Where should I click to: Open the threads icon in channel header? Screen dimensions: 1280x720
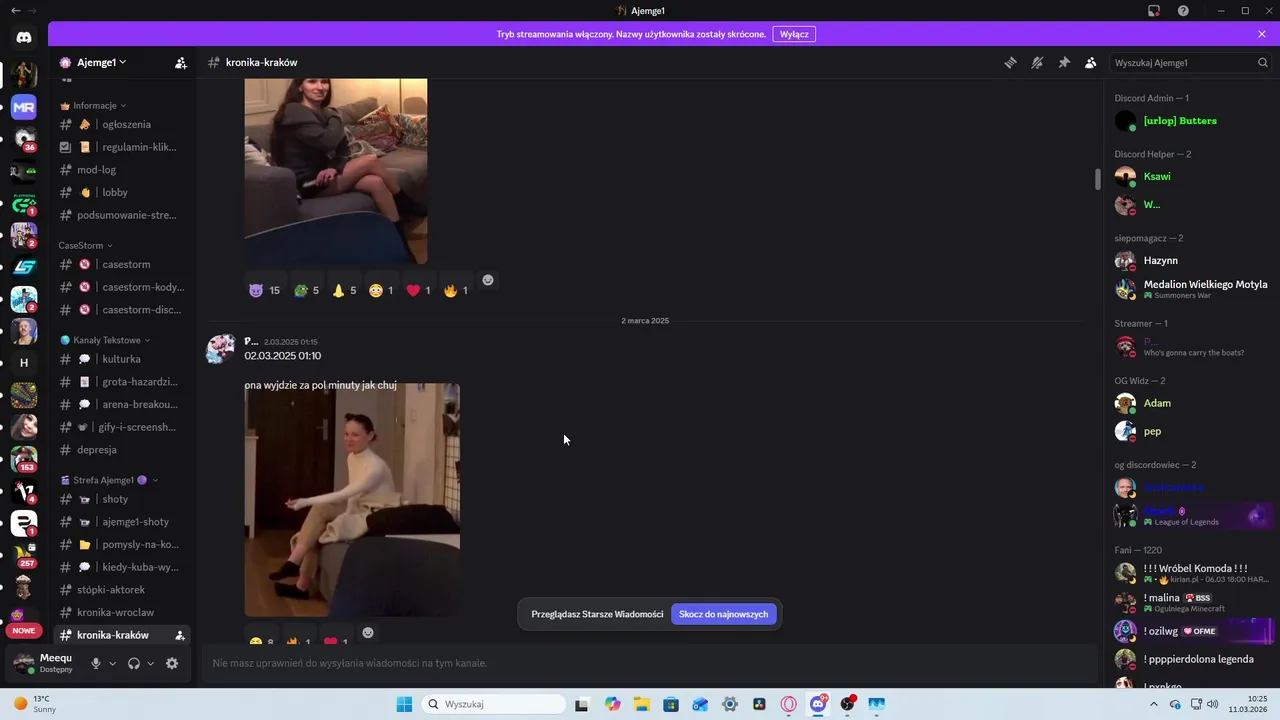[x=1010, y=62]
